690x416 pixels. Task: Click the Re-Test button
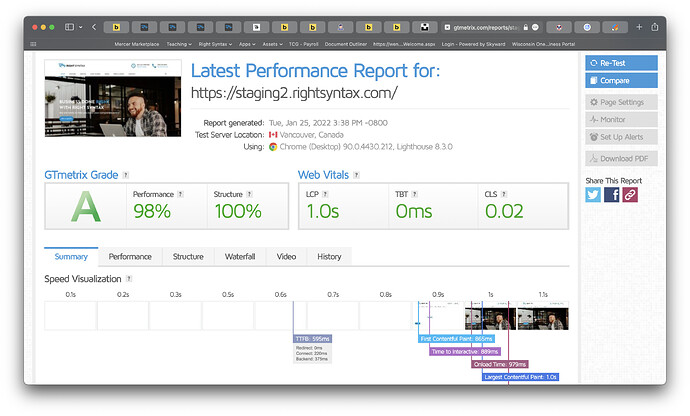click(x=621, y=63)
